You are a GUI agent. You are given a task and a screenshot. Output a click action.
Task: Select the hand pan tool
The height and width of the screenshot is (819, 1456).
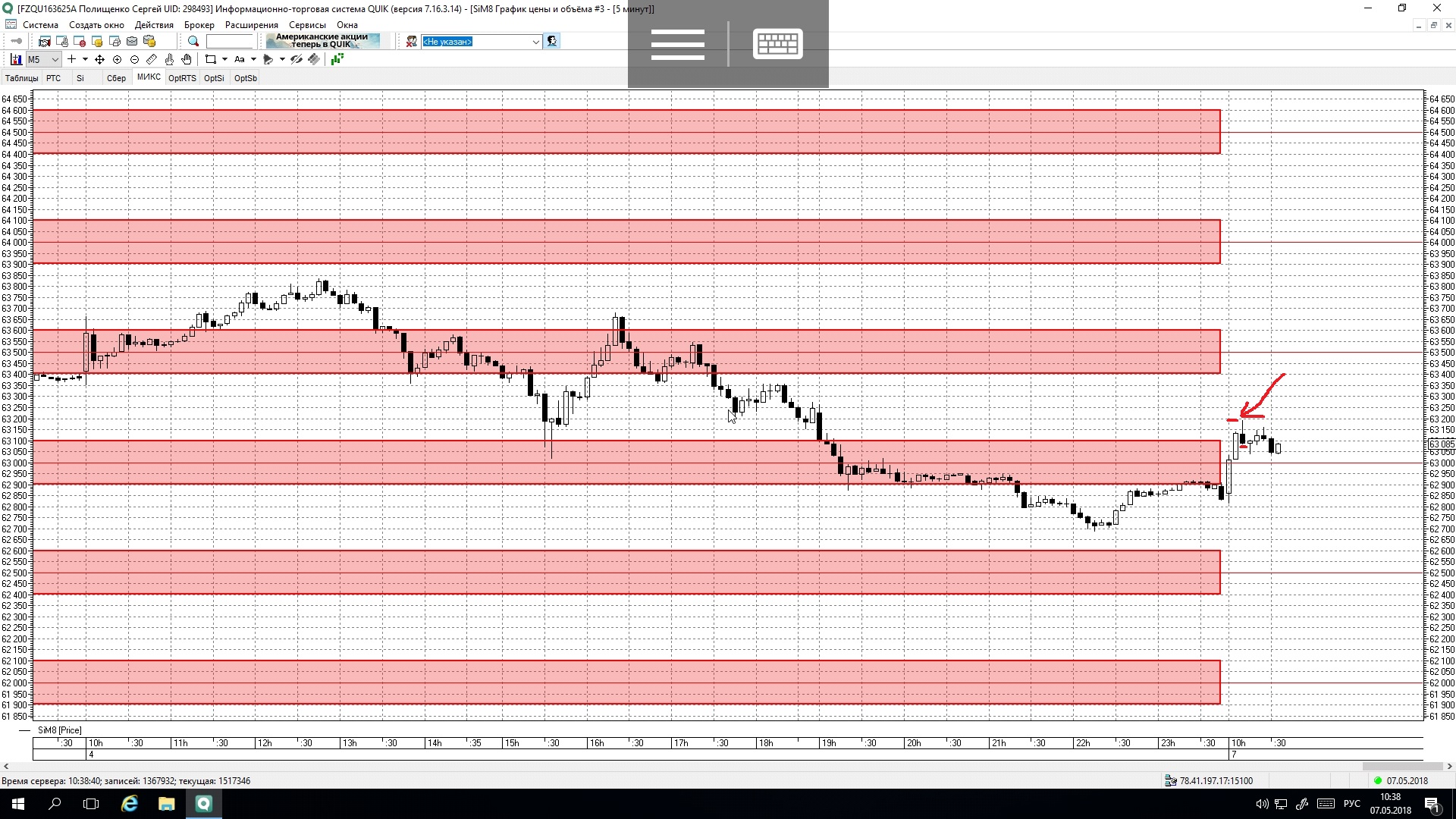click(x=187, y=59)
